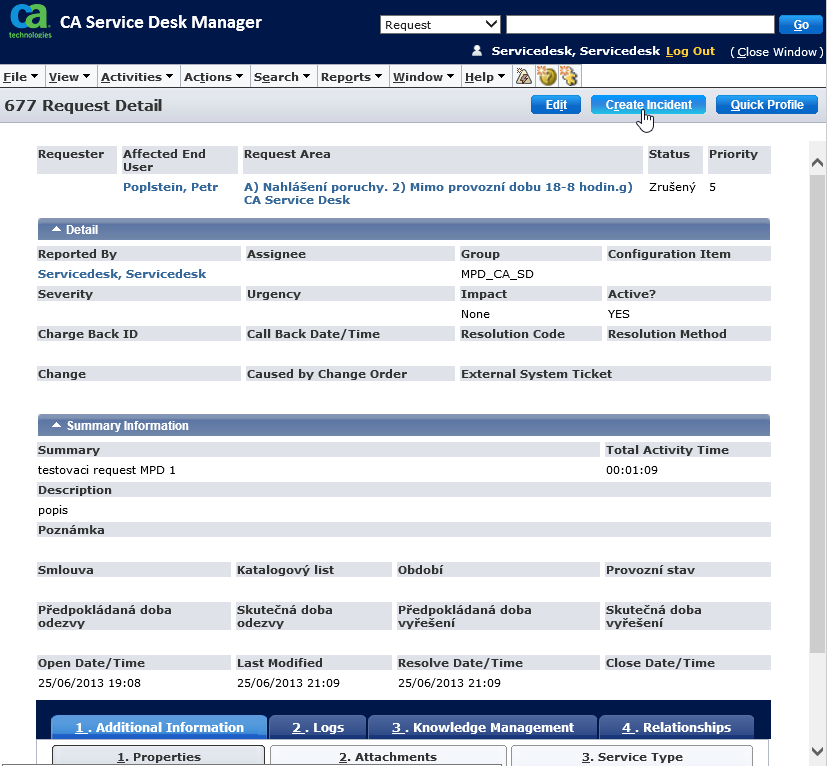Viewport: 827px width, 766px height.
Task: Click the Active value YES
Action: click(x=619, y=314)
